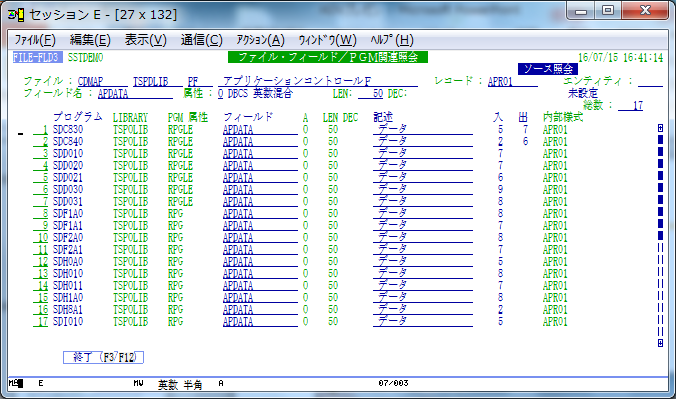The width and height of the screenshot is (676, 399).
Task: Click the LIBRARY column header
Action: (130, 117)
